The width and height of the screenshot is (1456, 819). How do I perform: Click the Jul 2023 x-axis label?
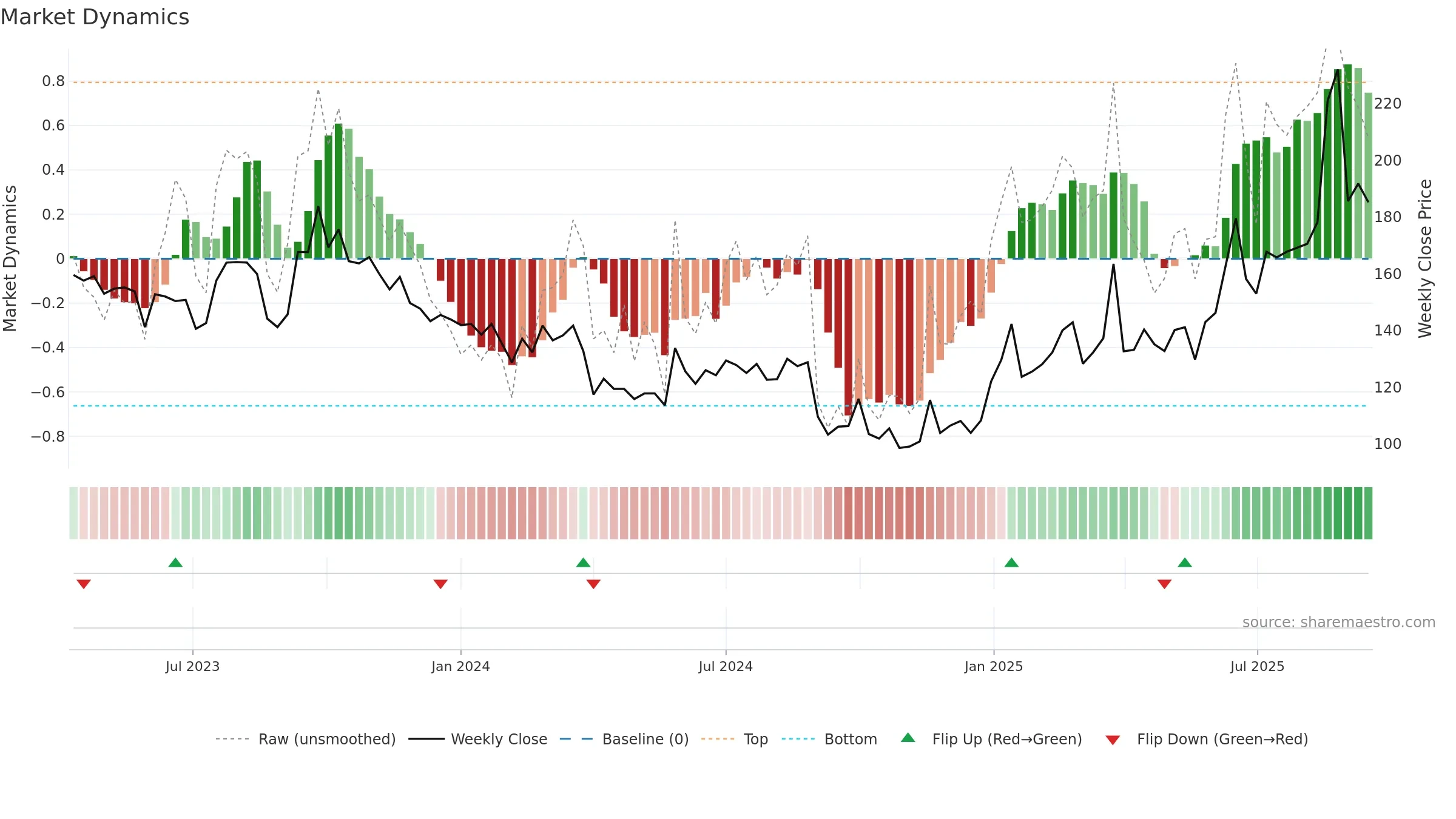tap(192, 666)
